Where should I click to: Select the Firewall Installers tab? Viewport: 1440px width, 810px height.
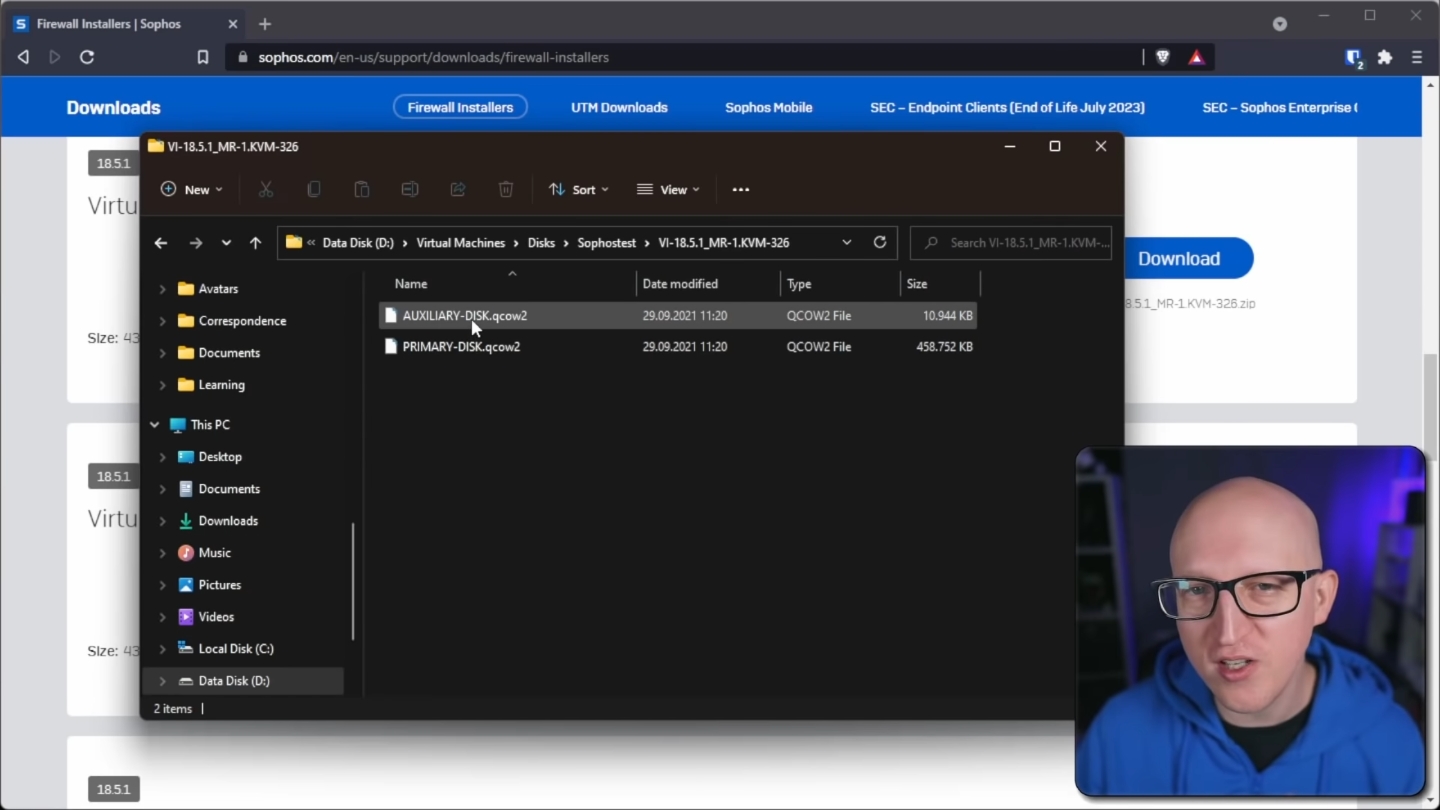(460, 107)
